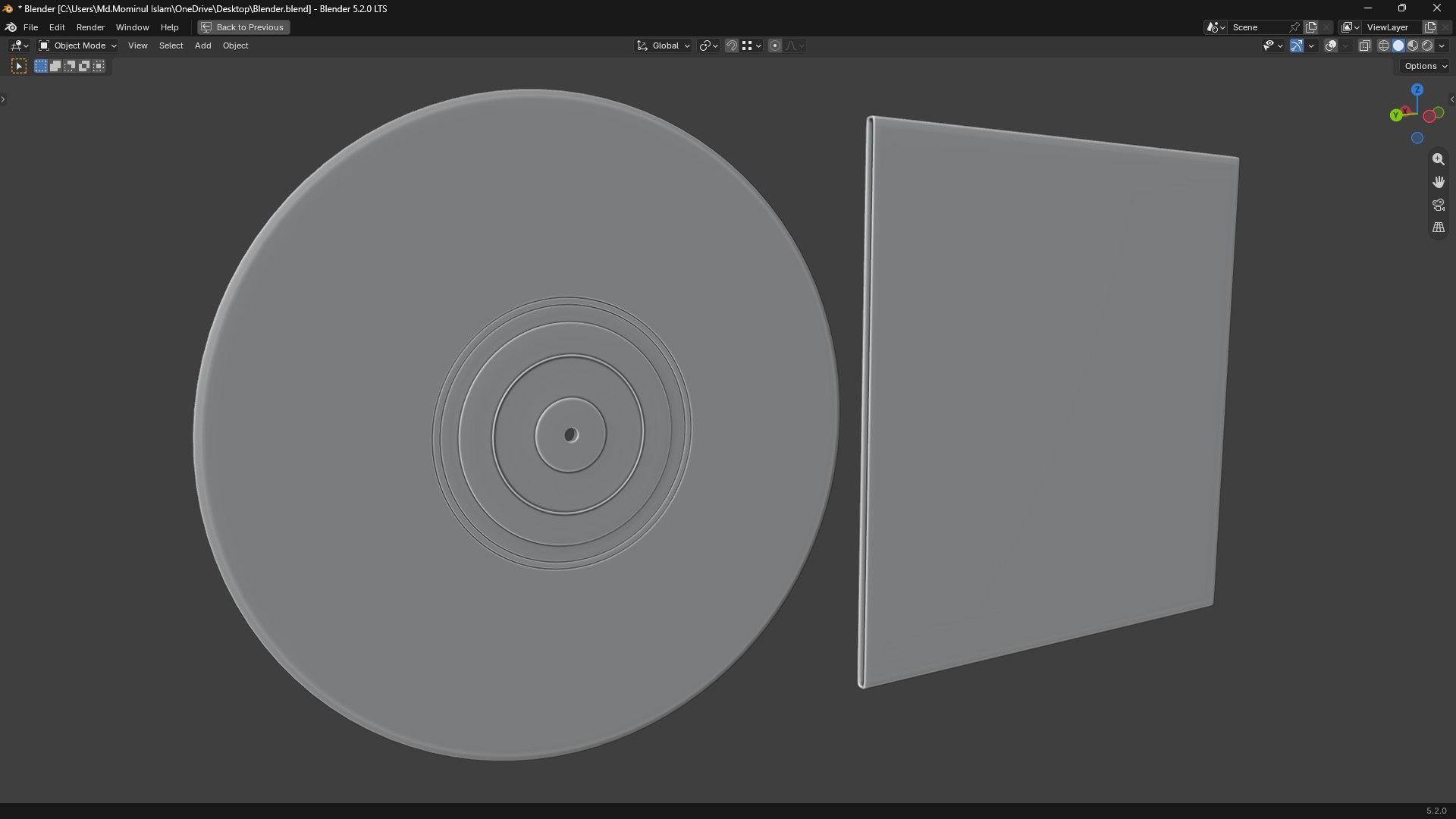Screen dimensions: 1456x819
Task: Open the snapping options dropdown
Action: pos(752,46)
